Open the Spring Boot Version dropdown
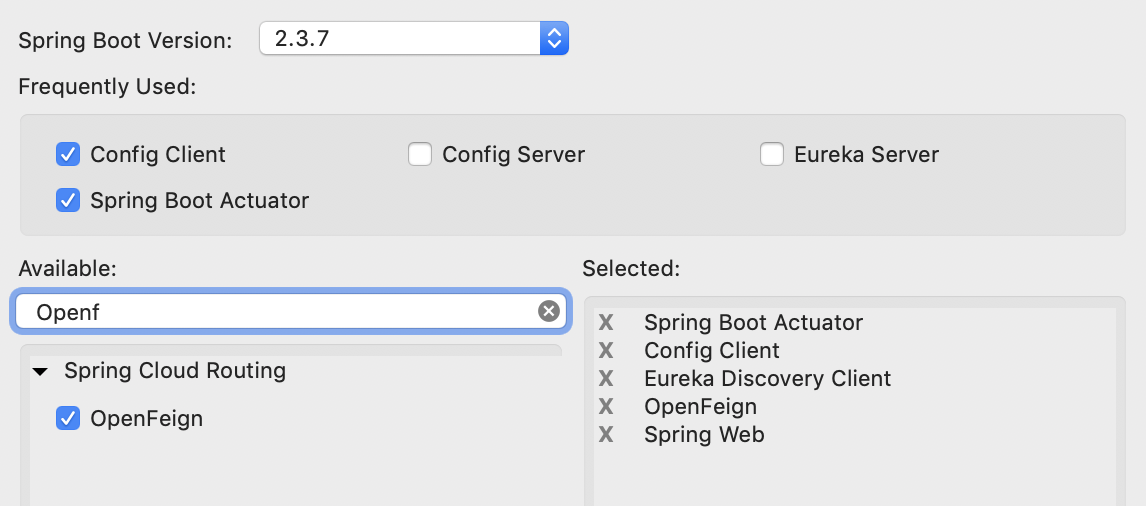The width and height of the screenshot is (1146, 506). click(553, 40)
